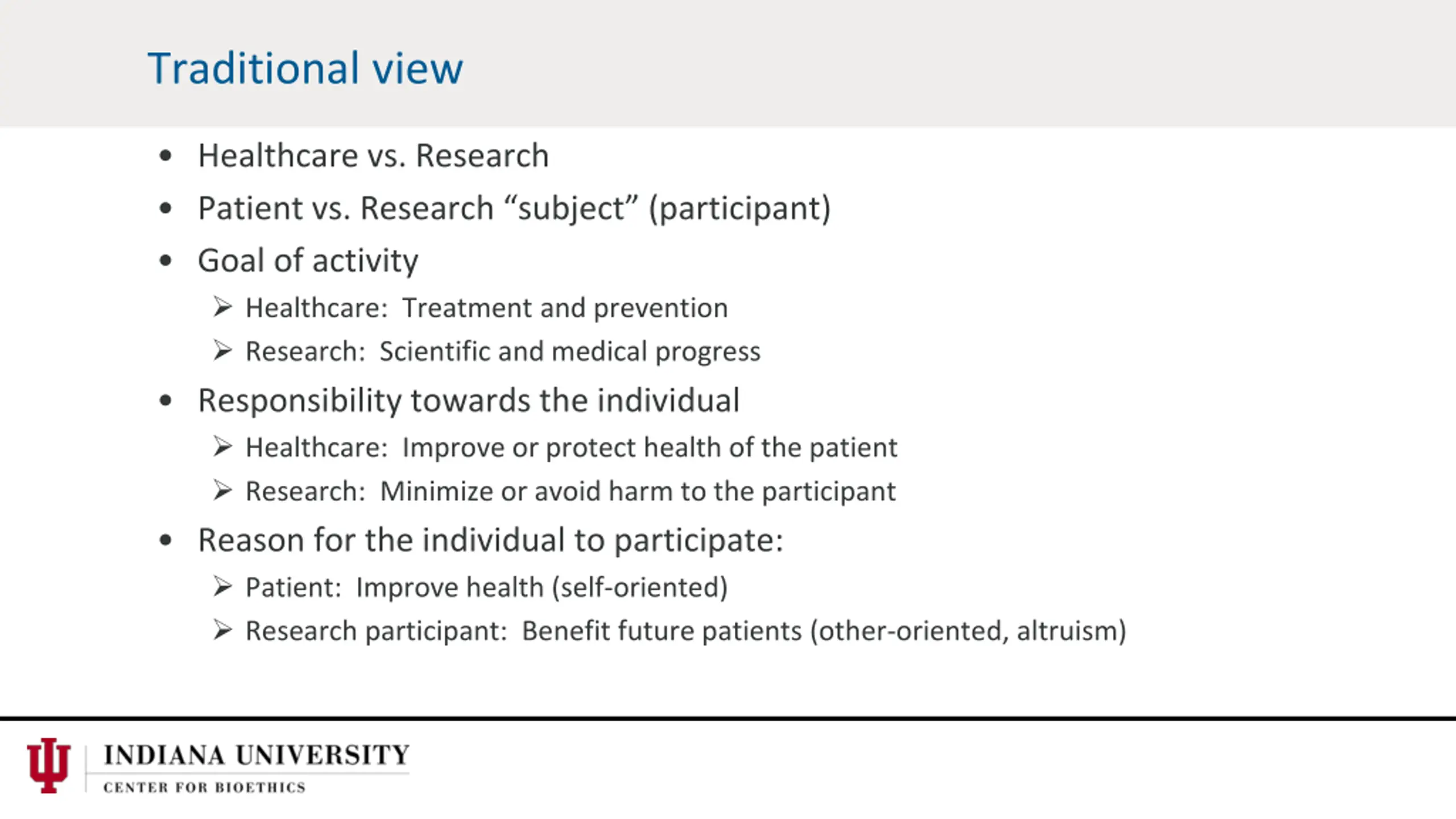
Task: Click the arrow bullet before Research: Scientific and medical progress
Action: point(222,351)
